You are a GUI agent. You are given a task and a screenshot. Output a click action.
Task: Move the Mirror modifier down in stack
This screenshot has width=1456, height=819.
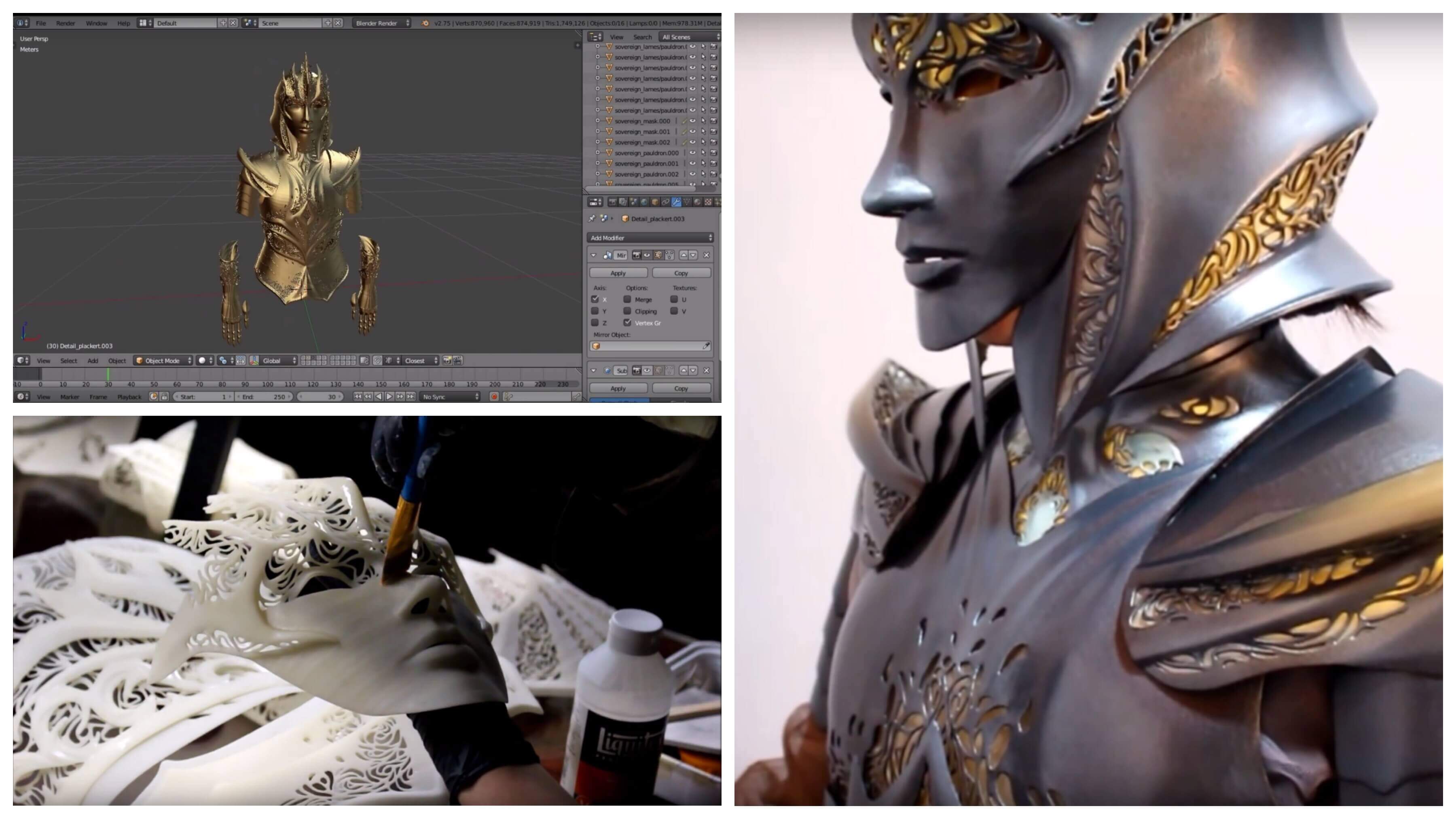click(694, 256)
